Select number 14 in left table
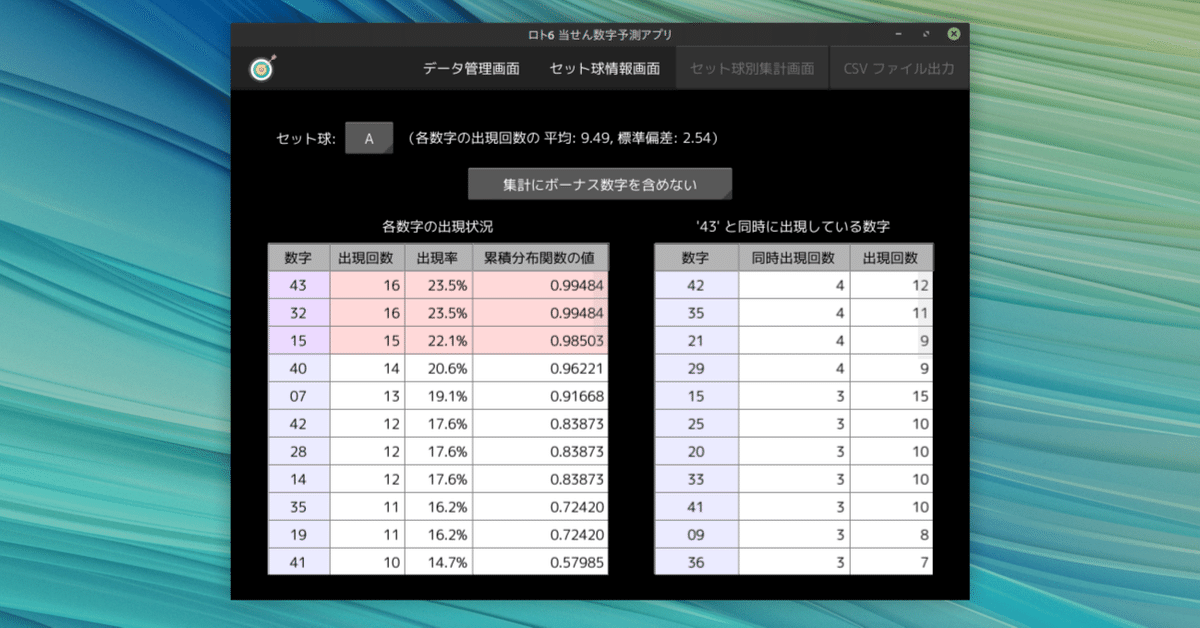Image resolution: width=1200 pixels, height=628 pixels. 299,479
